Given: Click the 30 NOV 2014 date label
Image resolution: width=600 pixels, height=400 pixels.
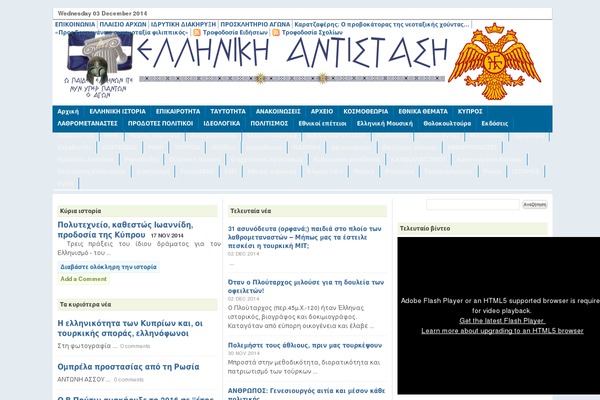Looking at the screenshot, I should point(243,353).
